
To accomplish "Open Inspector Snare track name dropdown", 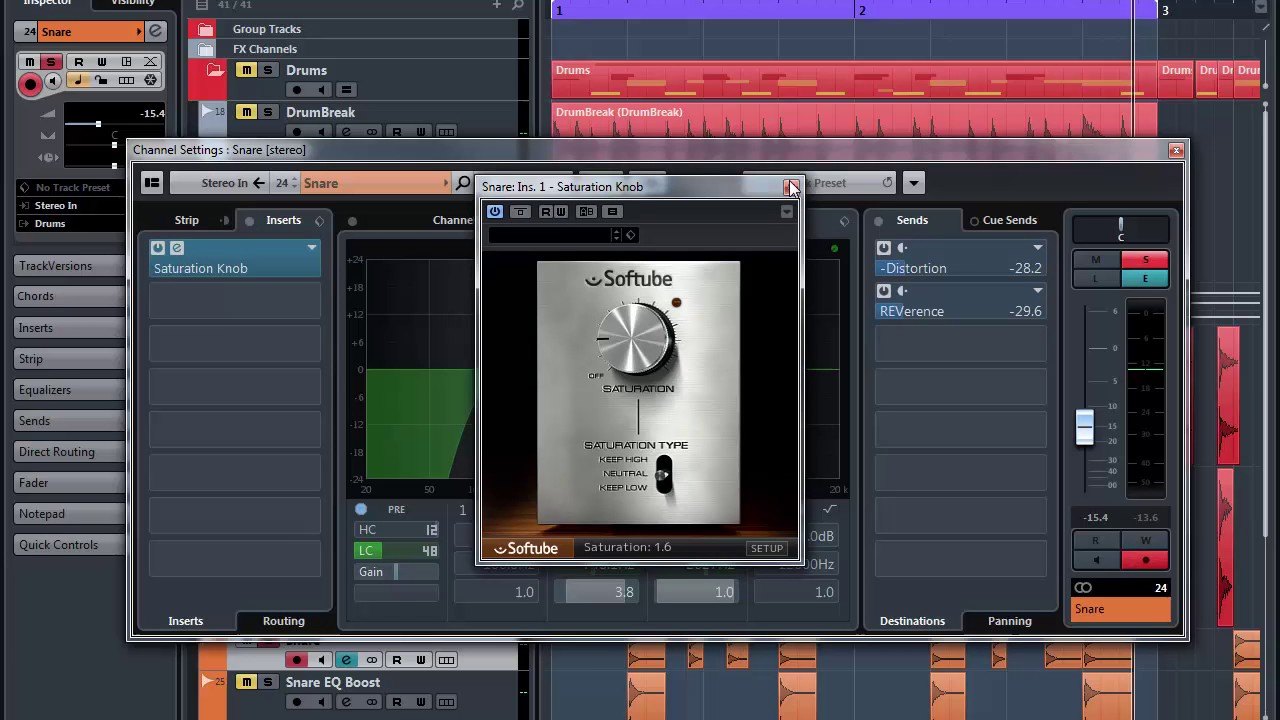I will (x=139, y=32).
